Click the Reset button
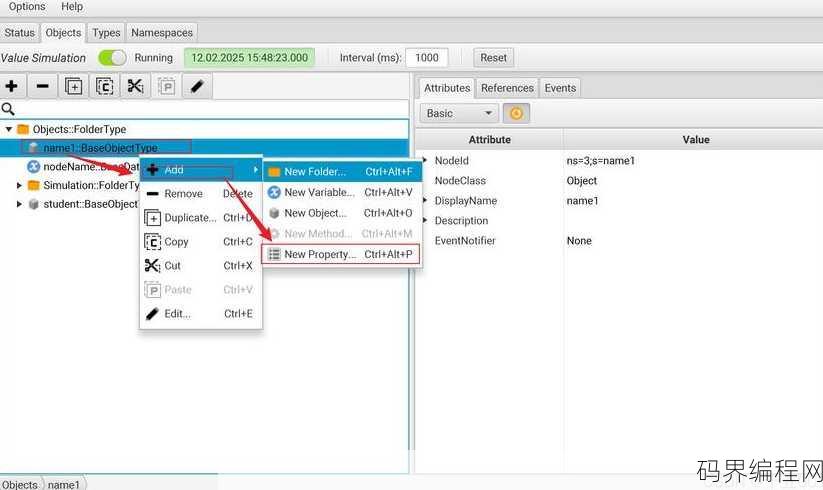This screenshot has height=490, width=823. point(493,58)
